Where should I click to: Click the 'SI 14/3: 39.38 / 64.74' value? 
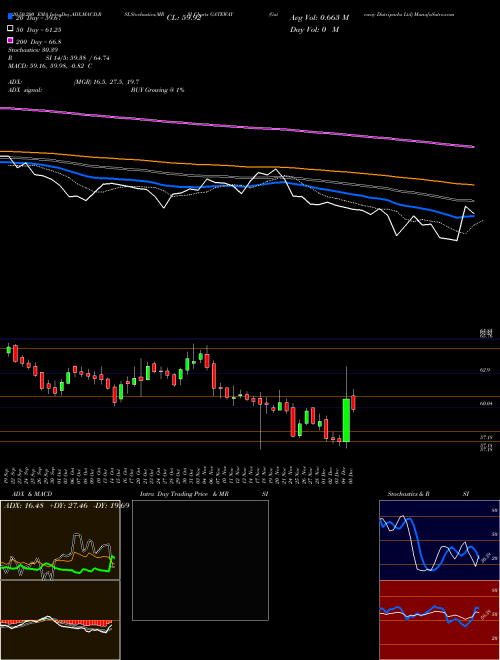(x=77, y=58)
